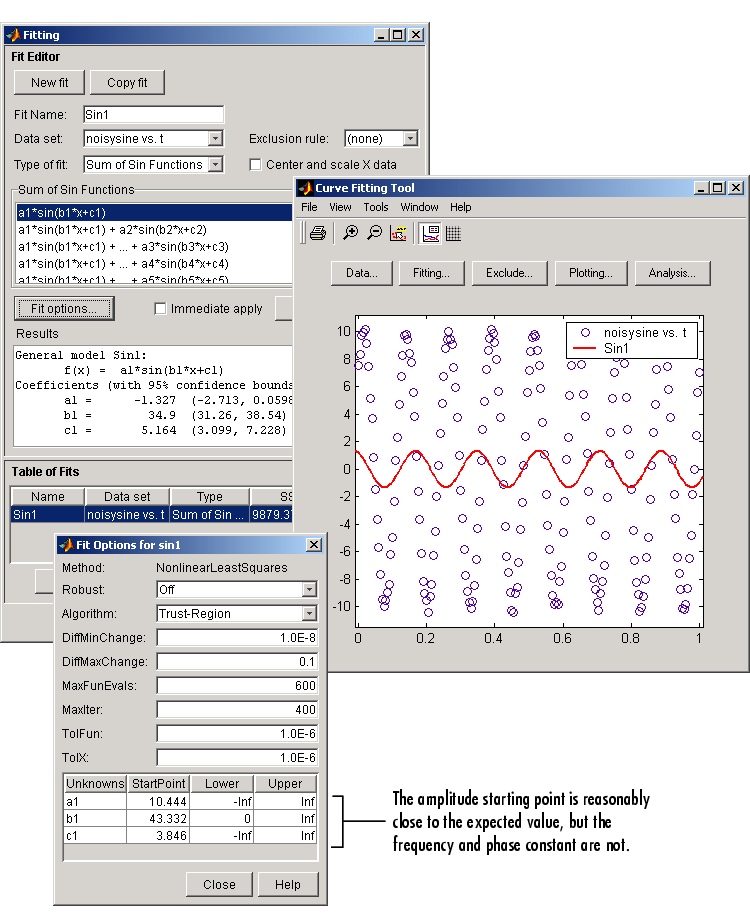Open the Robust dropdown in Fit Options

pyautogui.click(x=309, y=590)
